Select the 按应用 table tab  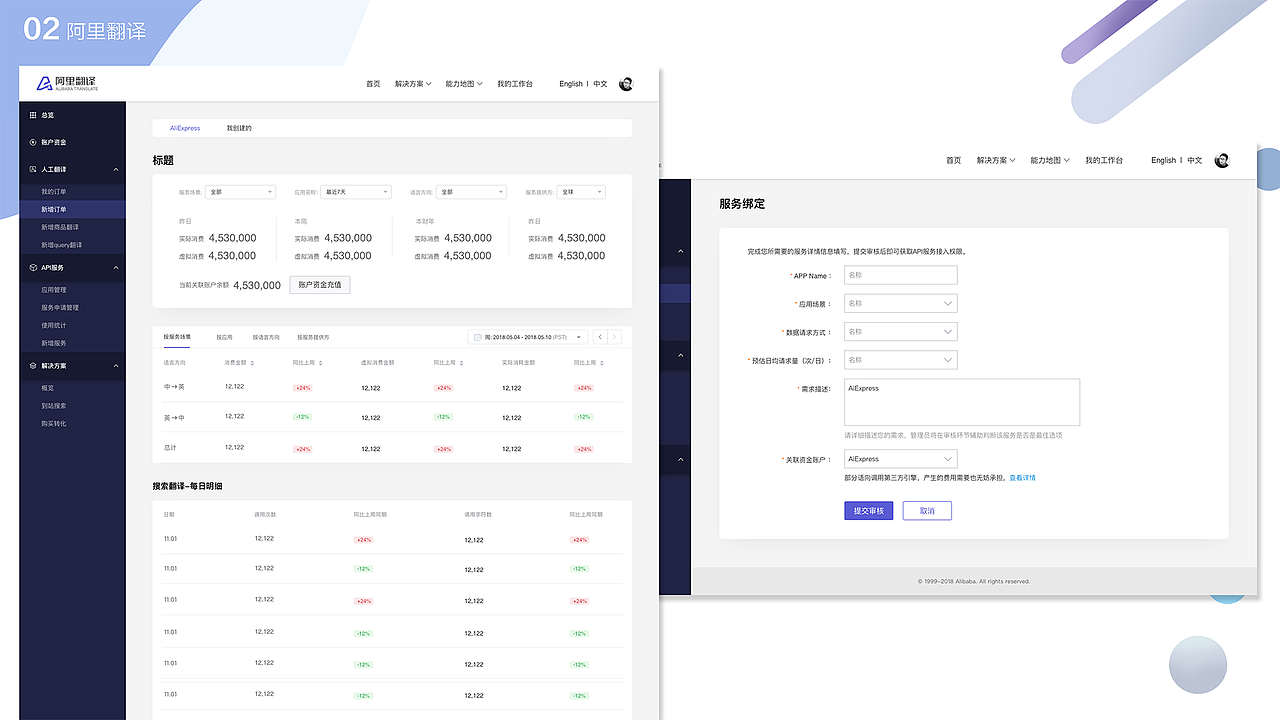(x=224, y=337)
